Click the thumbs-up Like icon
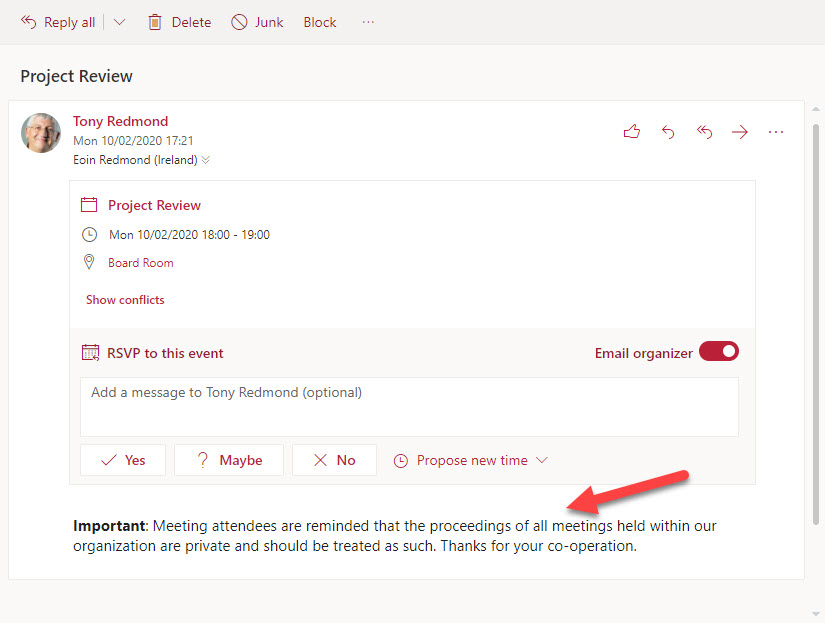 pyautogui.click(x=631, y=132)
